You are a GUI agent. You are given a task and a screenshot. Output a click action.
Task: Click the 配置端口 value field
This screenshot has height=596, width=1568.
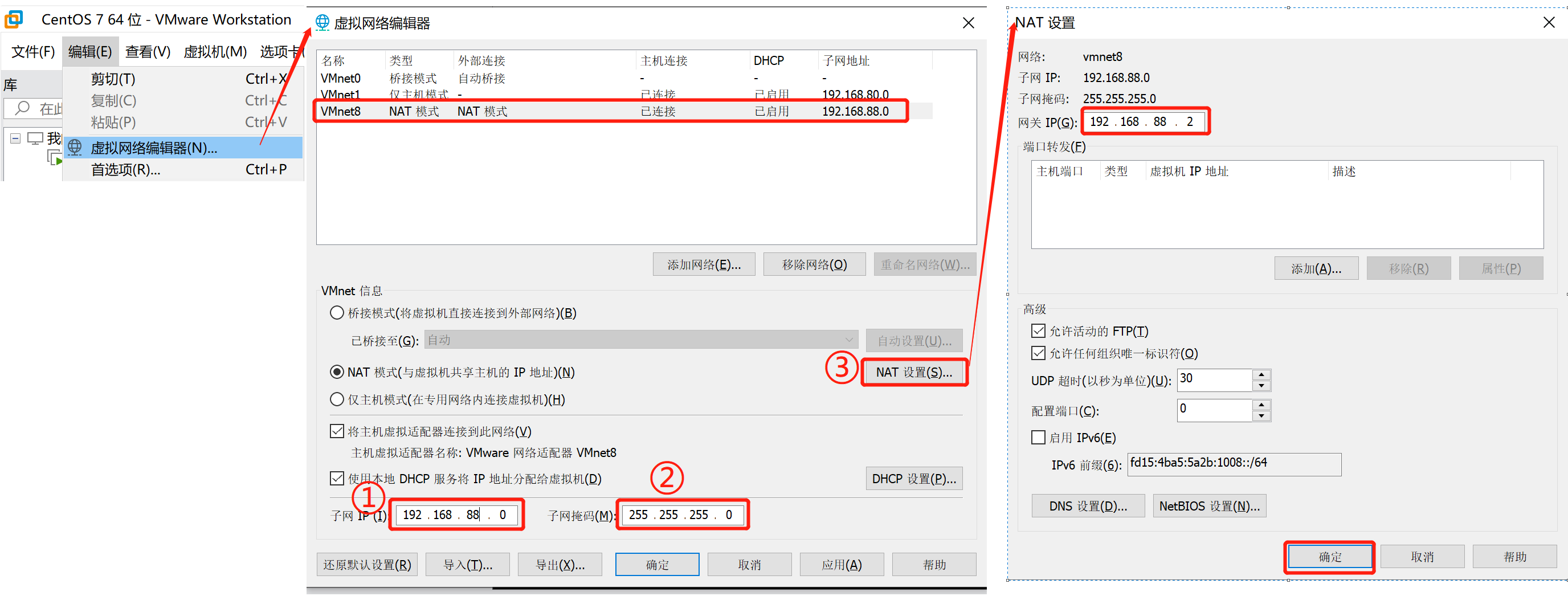(x=1214, y=410)
